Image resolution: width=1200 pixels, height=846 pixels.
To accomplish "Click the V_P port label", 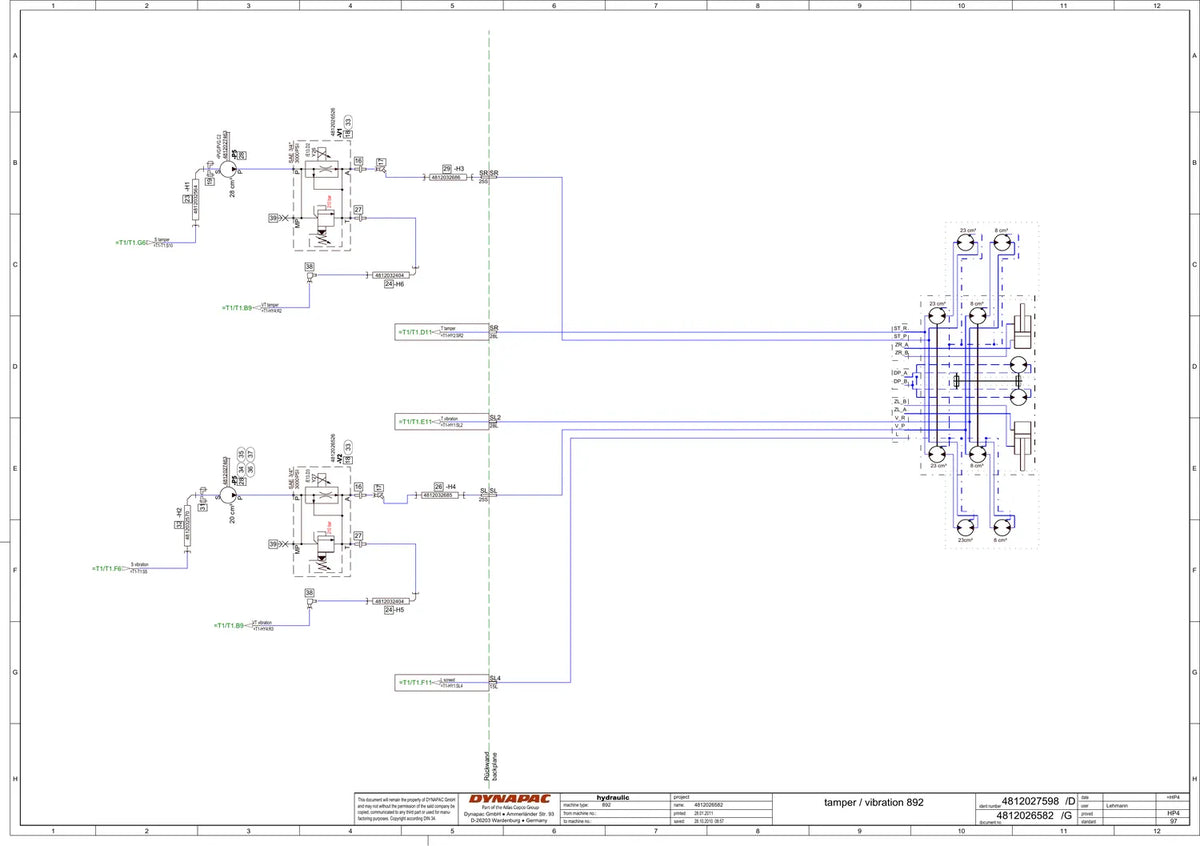I will coord(900,427).
